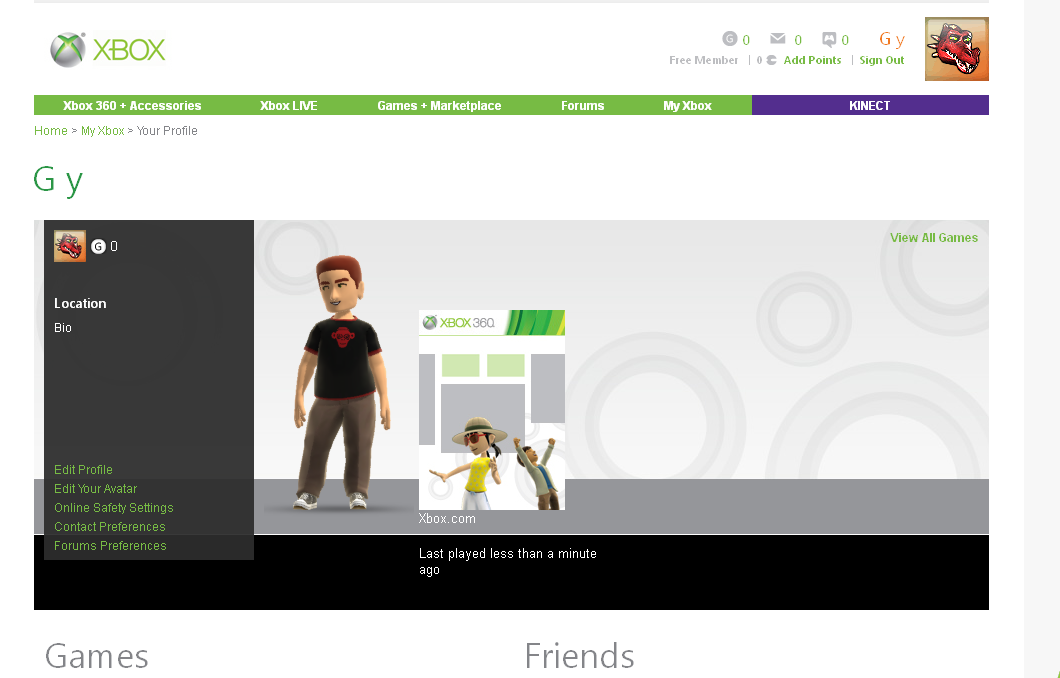Screen dimensions: 1060x678
Task: Click the Xbox.com game title text
Action: coord(447,518)
